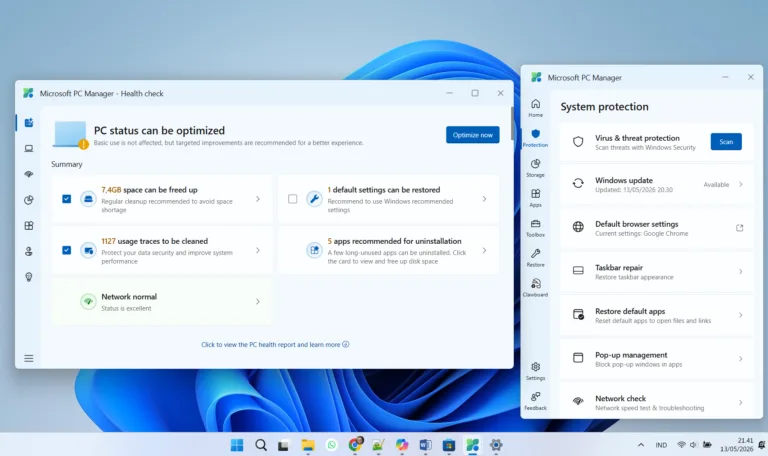
Task: Open Feedback in the PC Manager sidebar
Action: point(535,401)
